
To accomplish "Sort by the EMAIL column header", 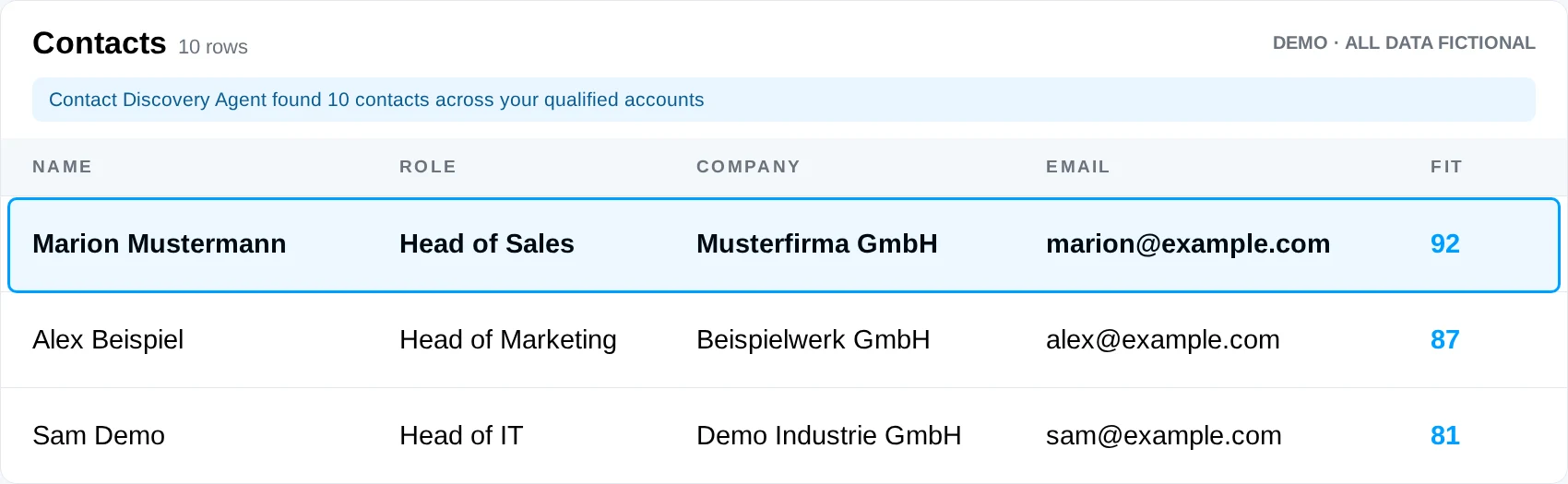I will click(1078, 167).
